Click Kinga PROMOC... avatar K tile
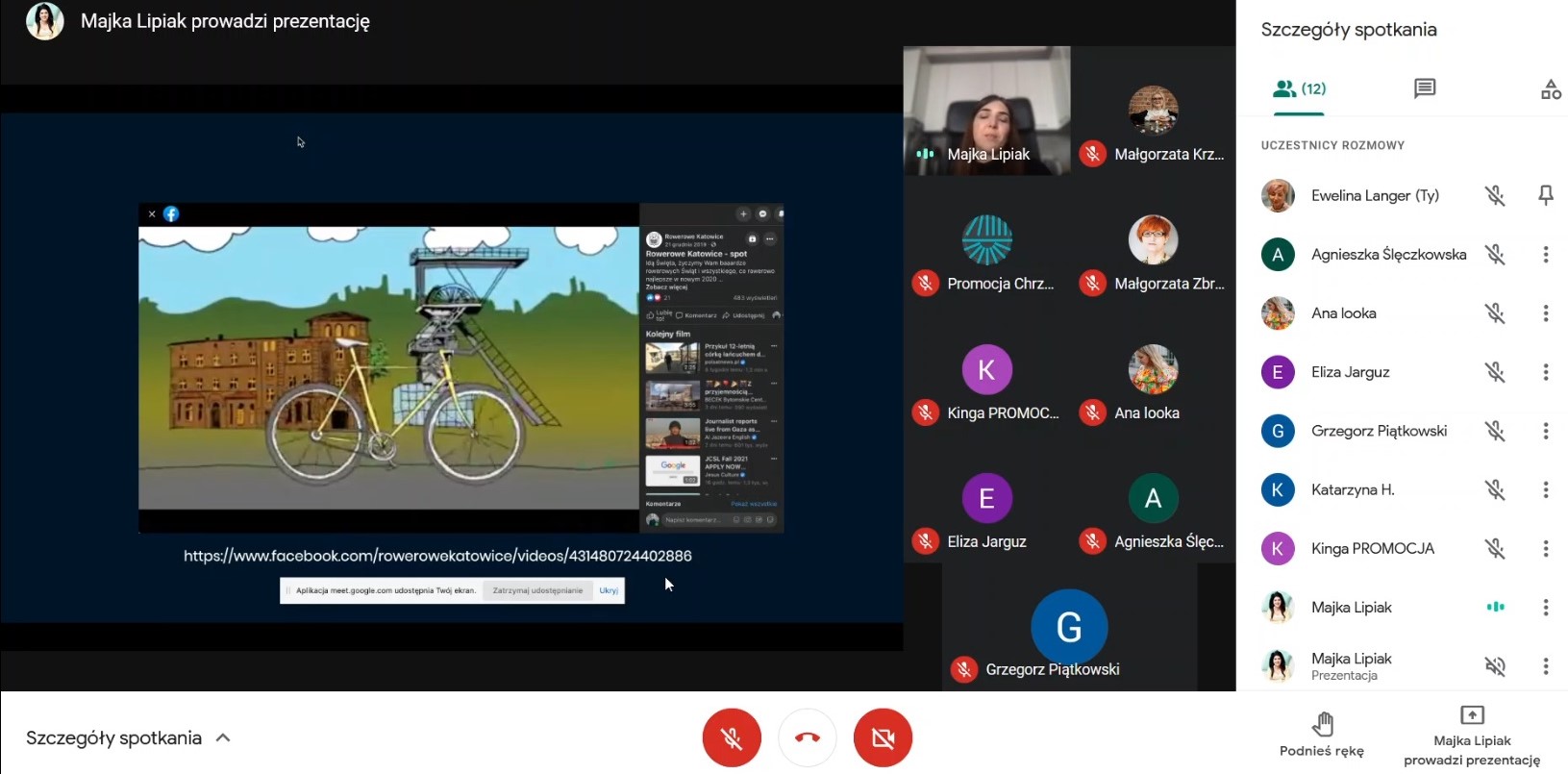The height and width of the screenshot is (774, 1568). coord(986,369)
